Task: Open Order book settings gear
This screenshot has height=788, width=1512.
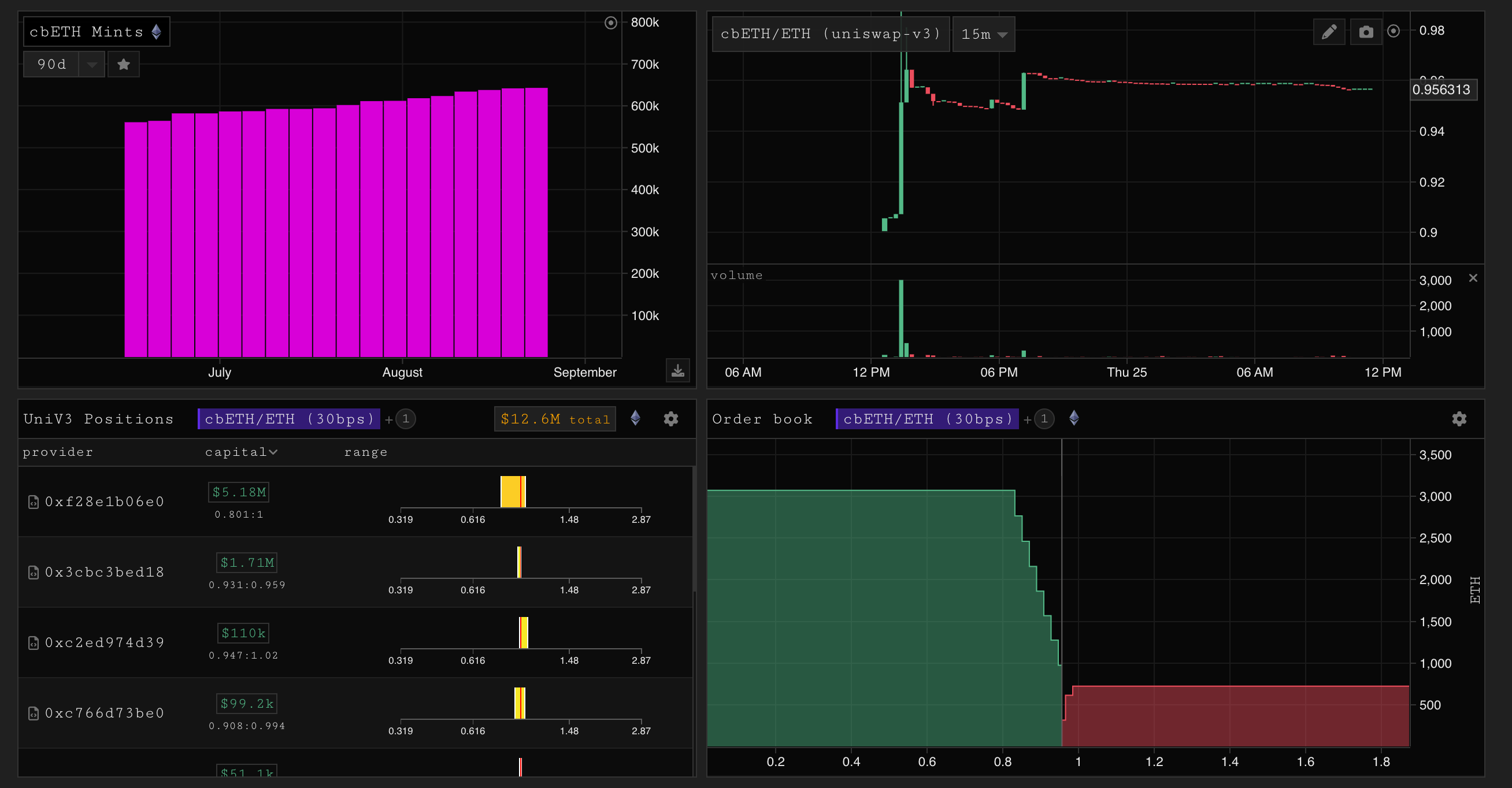Action: pos(1459,418)
